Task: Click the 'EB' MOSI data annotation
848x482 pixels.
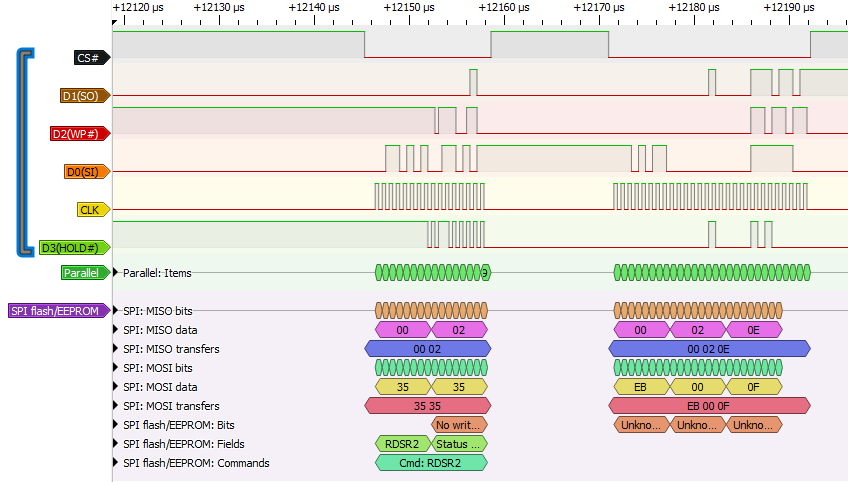Action: [x=641, y=387]
